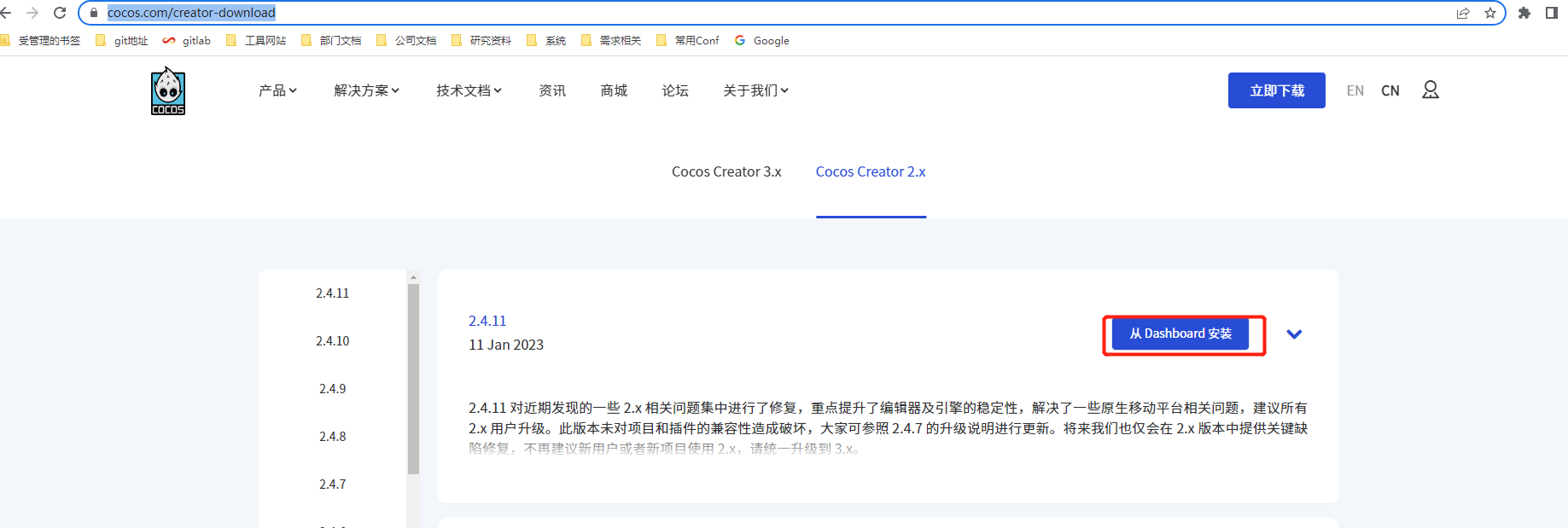Open the 系统 bookmark folder
The image size is (1568, 528).
point(546,40)
